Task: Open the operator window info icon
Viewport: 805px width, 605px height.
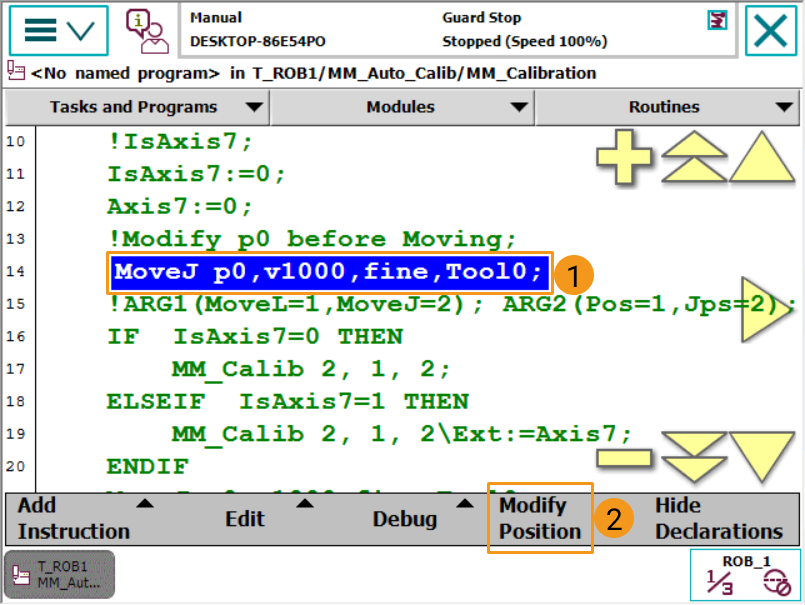Action: click(x=147, y=31)
